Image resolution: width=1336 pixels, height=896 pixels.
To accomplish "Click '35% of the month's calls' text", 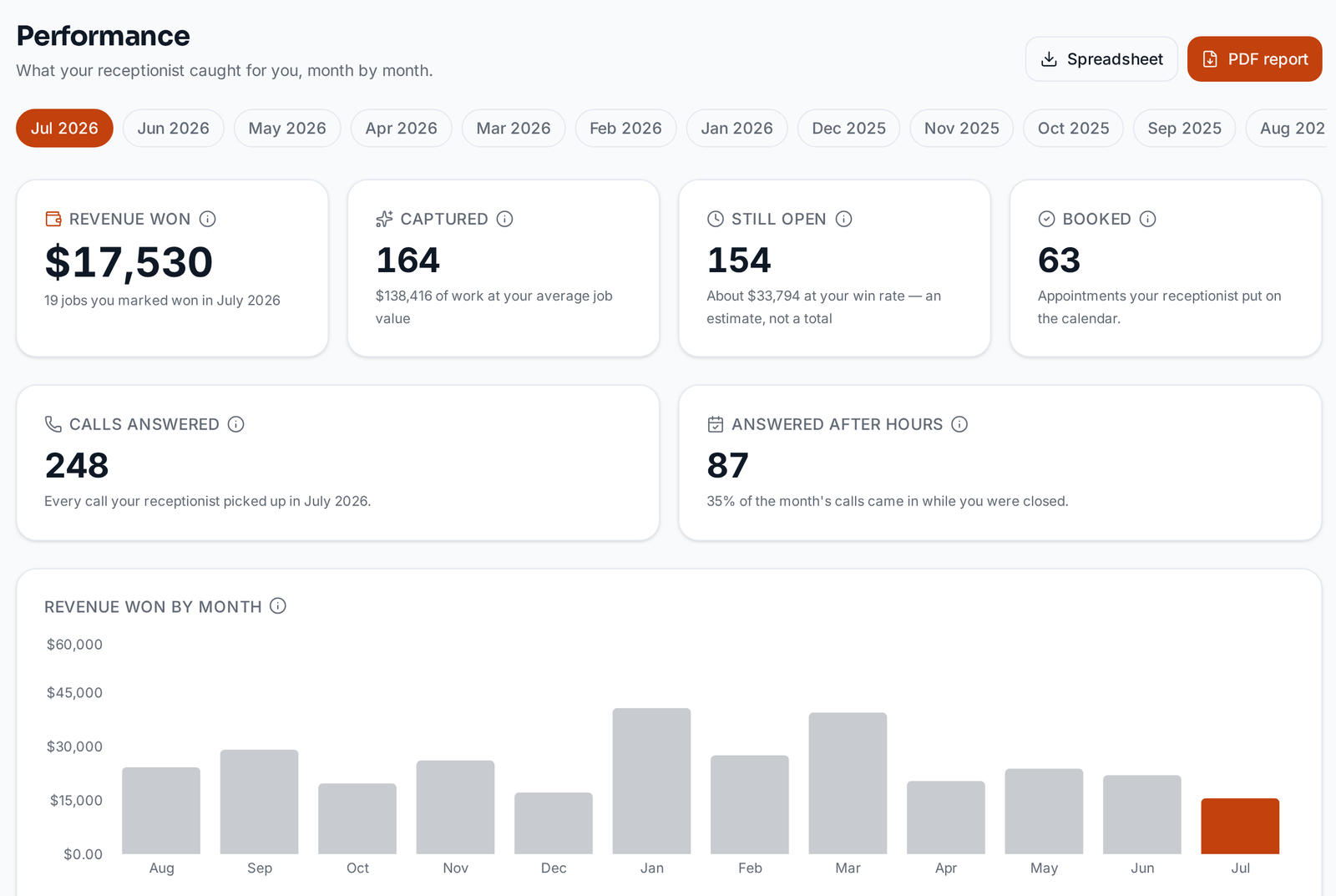I will (888, 501).
